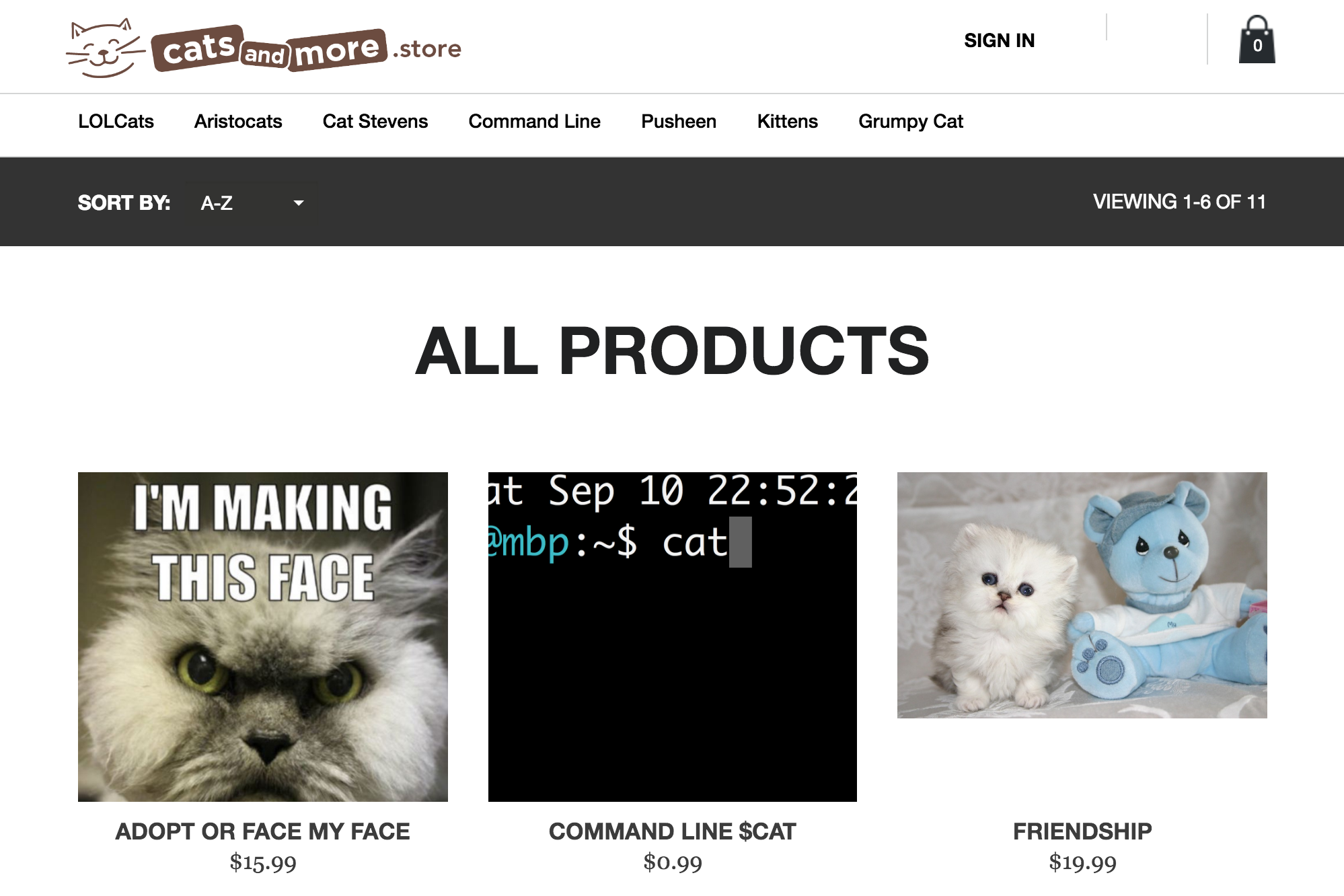The height and width of the screenshot is (896, 1344).
Task: Open the shopping bag cart icon
Action: tap(1257, 40)
